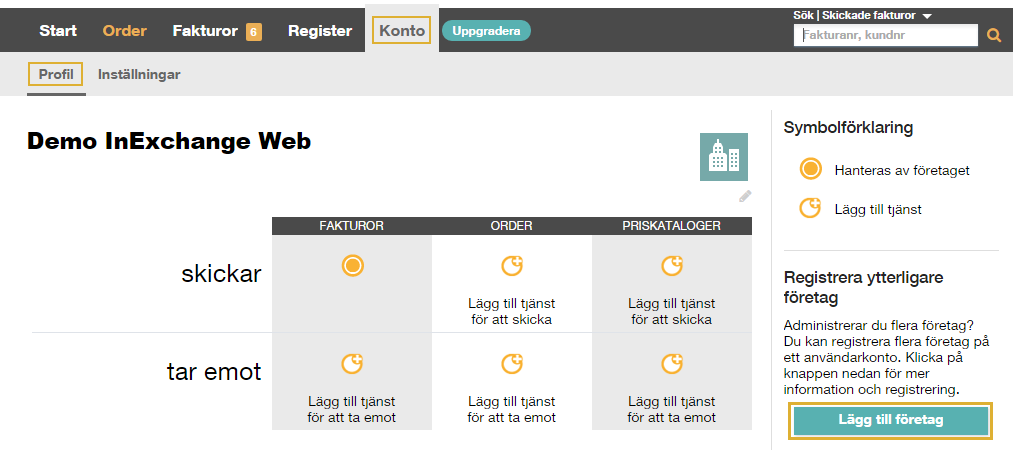Click the 'skickar' row label

[x=221, y=274]
